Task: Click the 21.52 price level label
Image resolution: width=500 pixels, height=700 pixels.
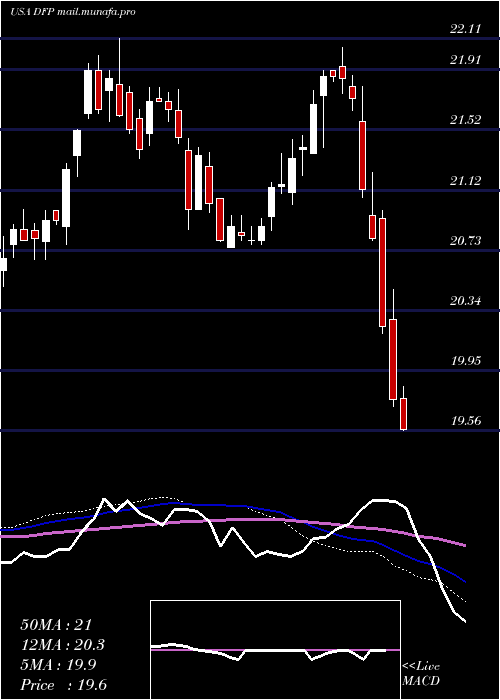Action: (466, 120)
